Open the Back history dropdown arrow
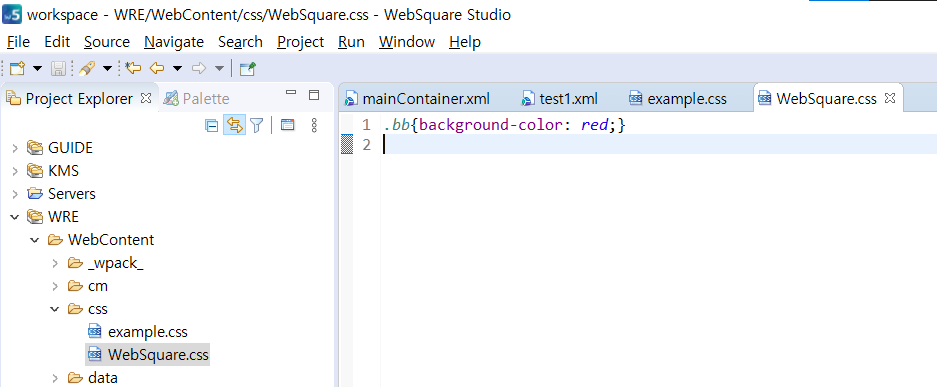The height and width of the screenshot is (387, 937). coord(177,69)
